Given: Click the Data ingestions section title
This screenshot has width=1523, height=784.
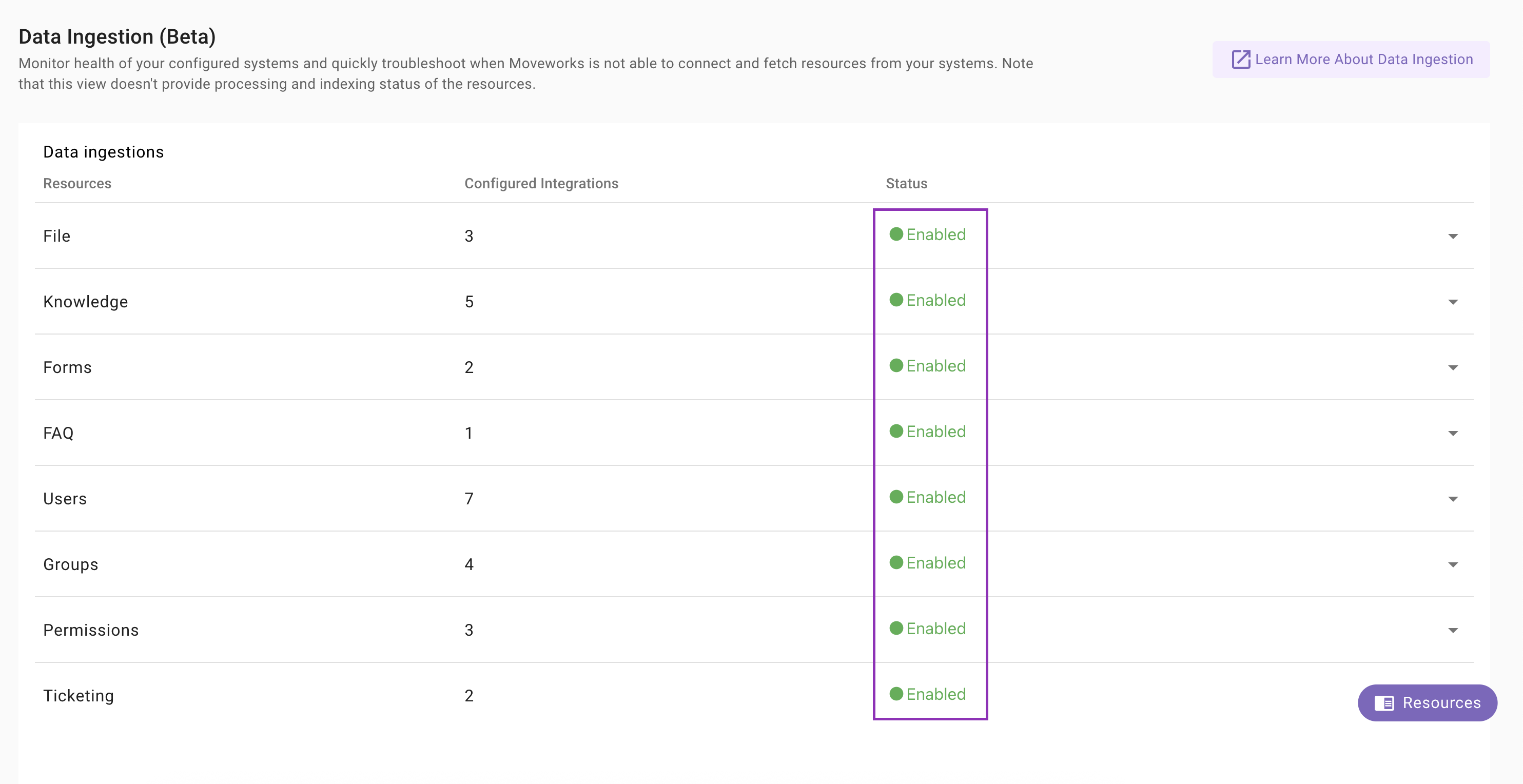Looking at the screenshot, I should [x=104, y=152].
